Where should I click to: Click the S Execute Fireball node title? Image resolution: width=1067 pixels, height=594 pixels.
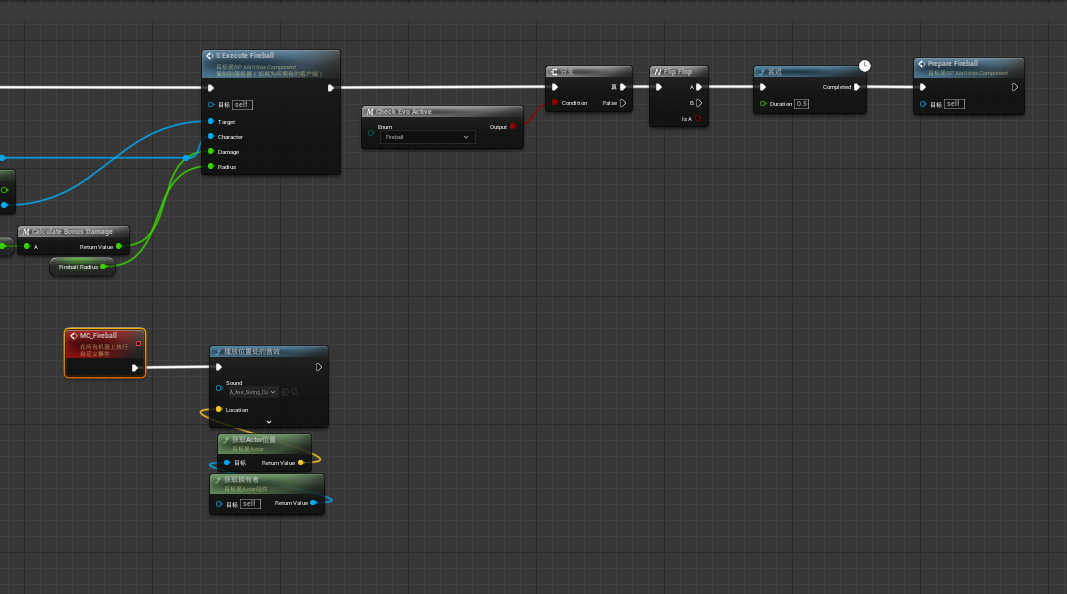click(x=245, y=56)
